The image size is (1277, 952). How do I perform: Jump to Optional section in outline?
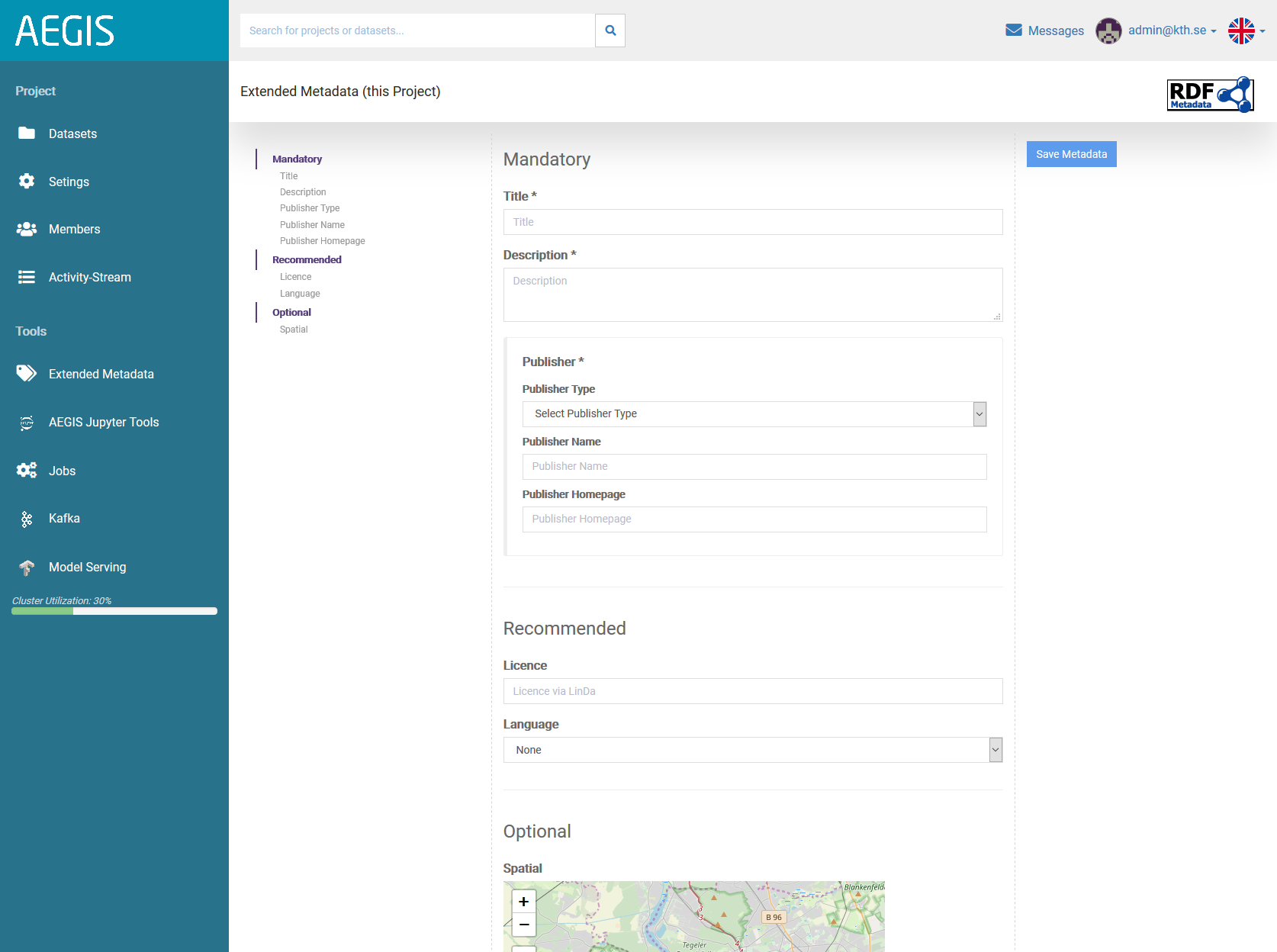click(291, 312)
